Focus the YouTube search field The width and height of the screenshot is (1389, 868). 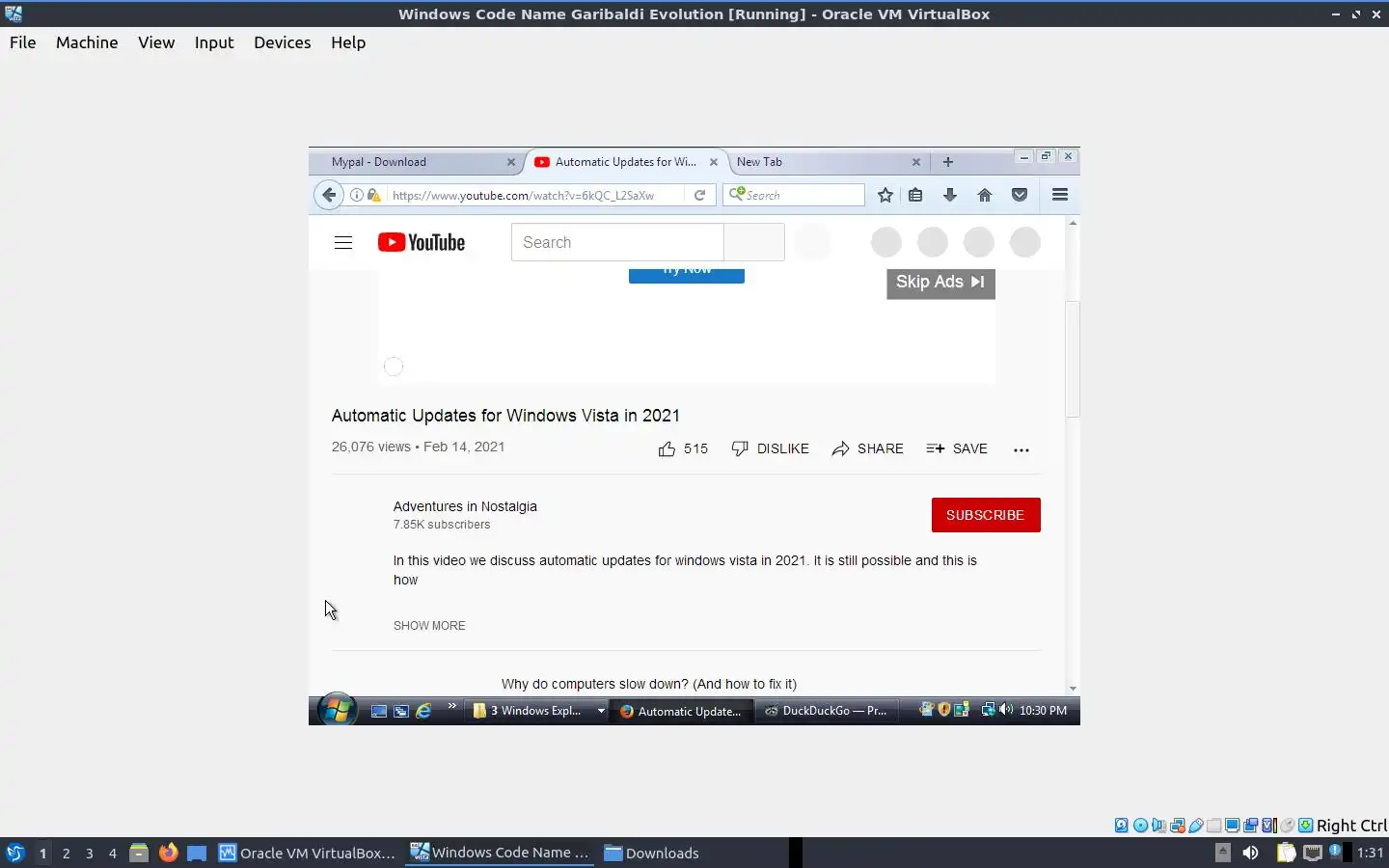pyautogui.click(x=617, y=242)
